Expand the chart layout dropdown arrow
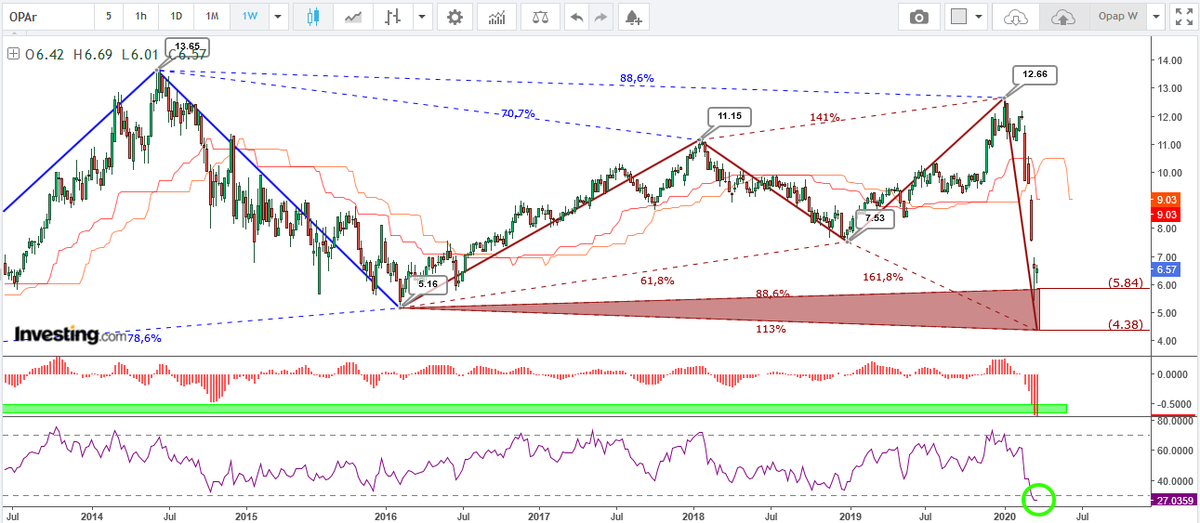This screenshot has height=523, width=1200. [979, 17]
